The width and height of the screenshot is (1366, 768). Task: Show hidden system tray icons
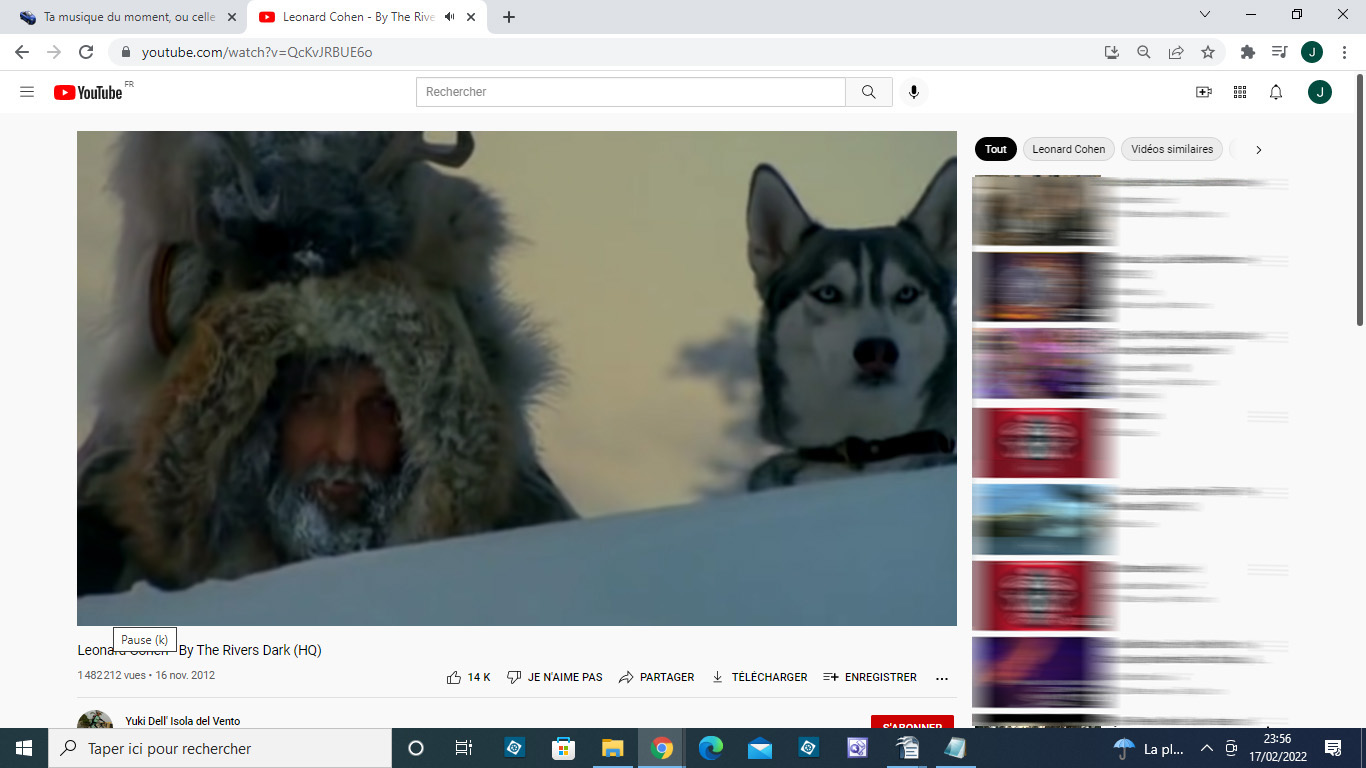[x=1206, y=748]
